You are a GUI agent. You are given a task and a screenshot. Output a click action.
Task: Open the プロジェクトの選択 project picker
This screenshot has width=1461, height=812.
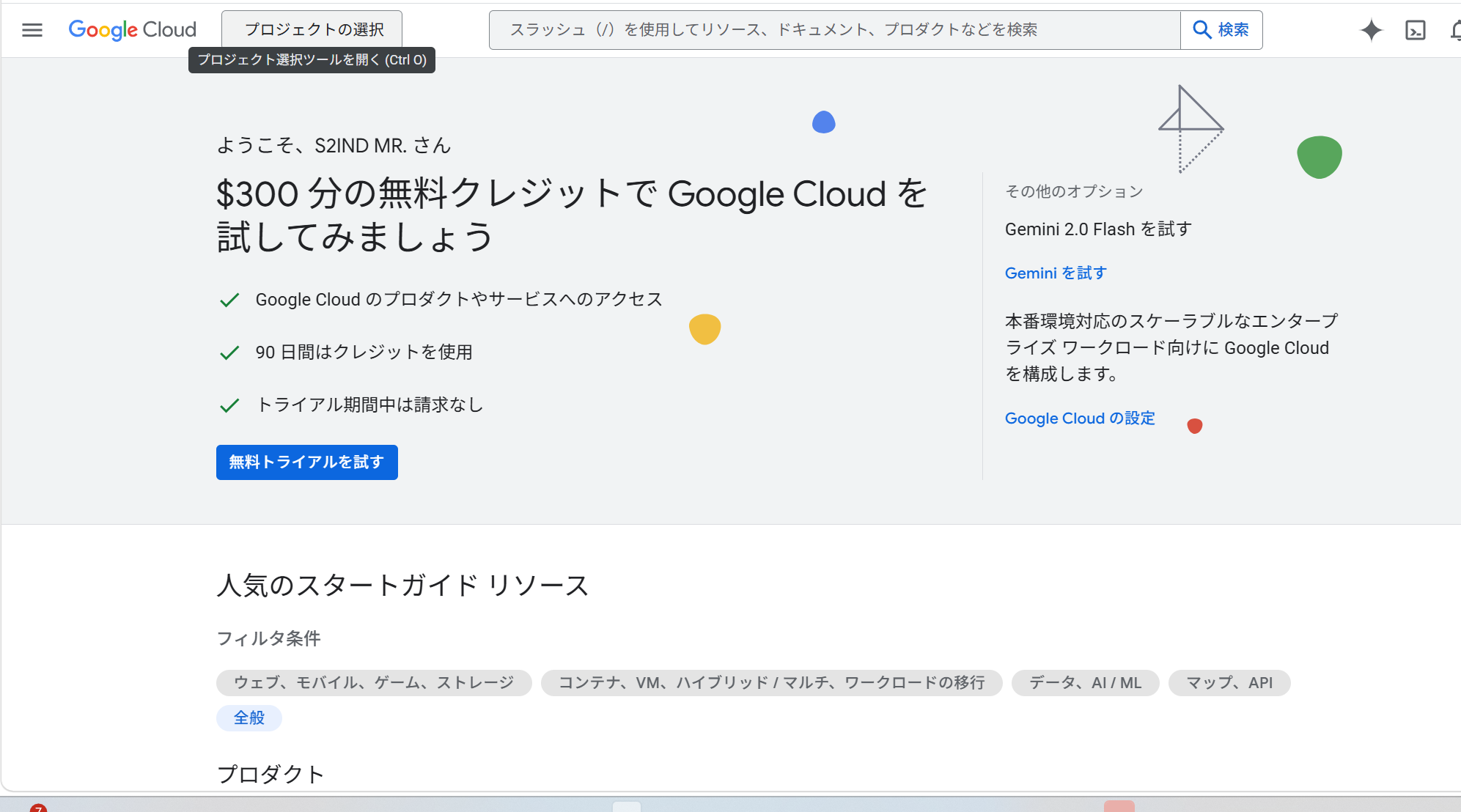coord(312,29)
